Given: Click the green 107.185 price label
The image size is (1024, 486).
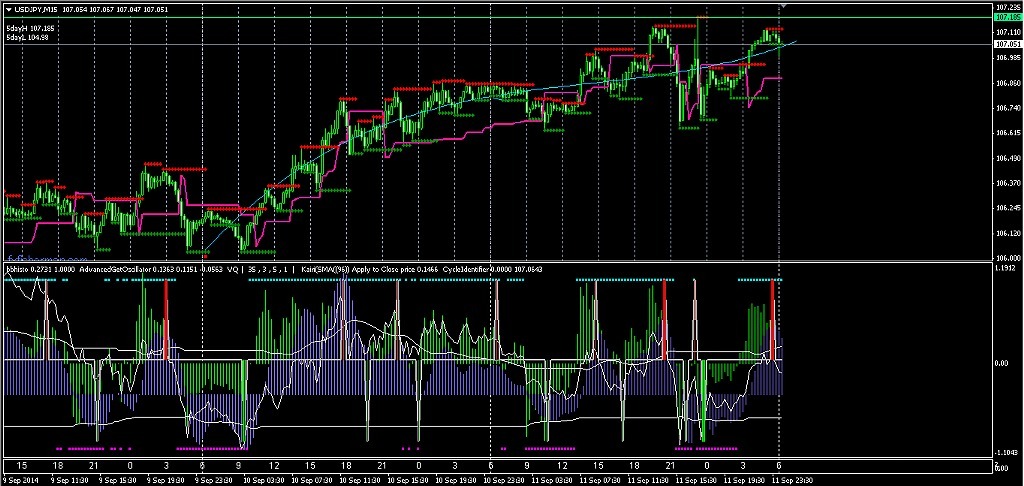Looking at the screenshot, I should [1007, 18].
